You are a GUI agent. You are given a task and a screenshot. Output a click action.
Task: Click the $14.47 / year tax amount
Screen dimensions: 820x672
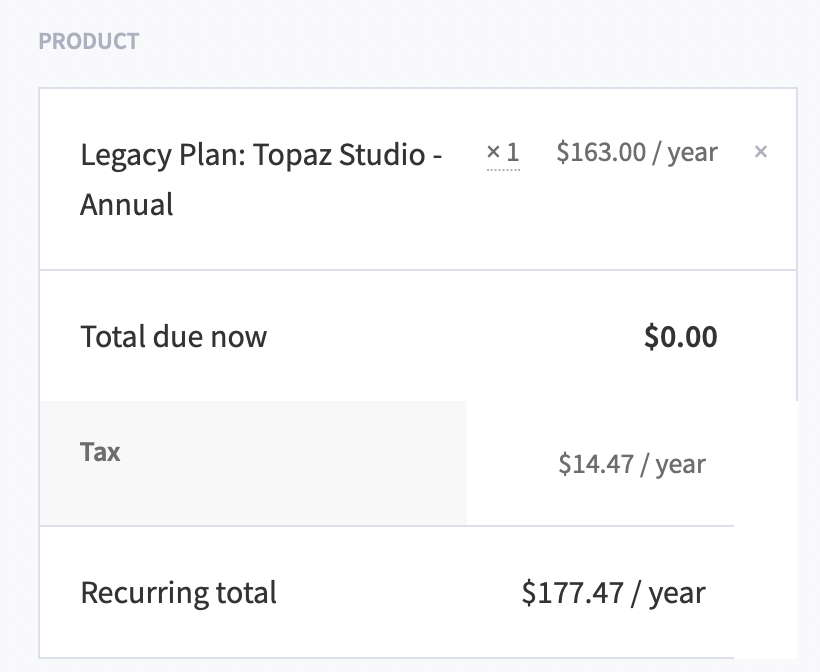(x=632, y=464)
